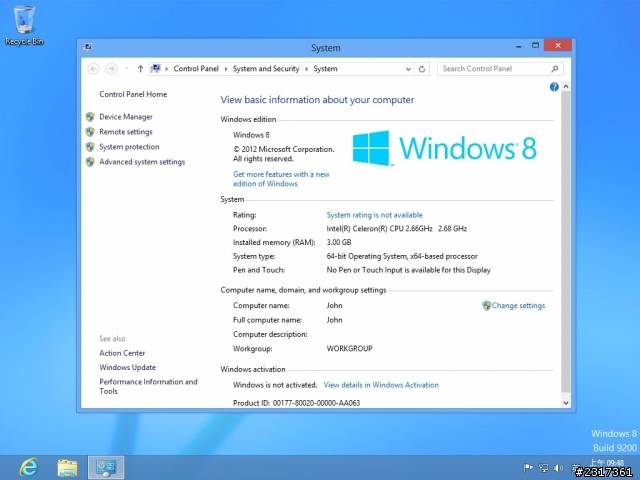Open System protection link
The width and height of the screenshot is (640, 480).
(129, 147)
